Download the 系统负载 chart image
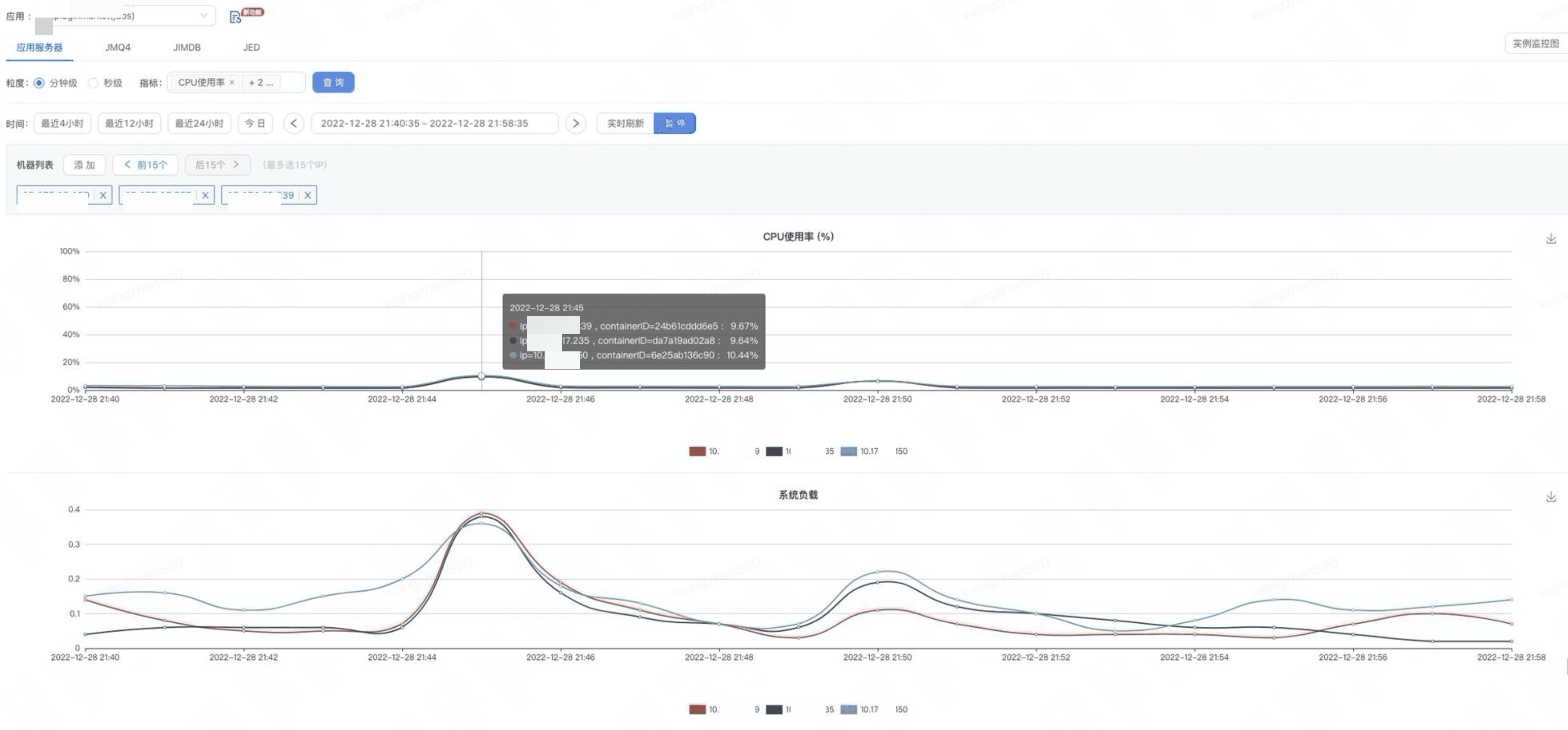1568x730 pixels. click(x=1550, y=497)
